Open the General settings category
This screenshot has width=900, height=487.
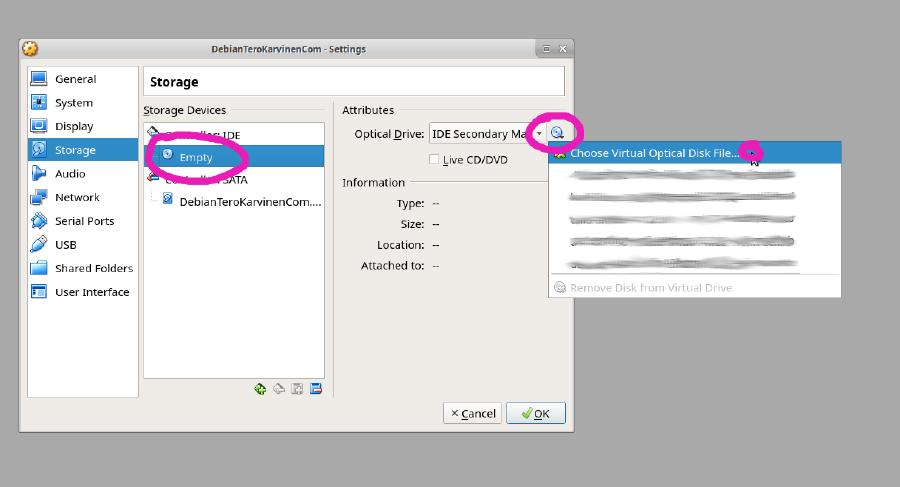75,79
